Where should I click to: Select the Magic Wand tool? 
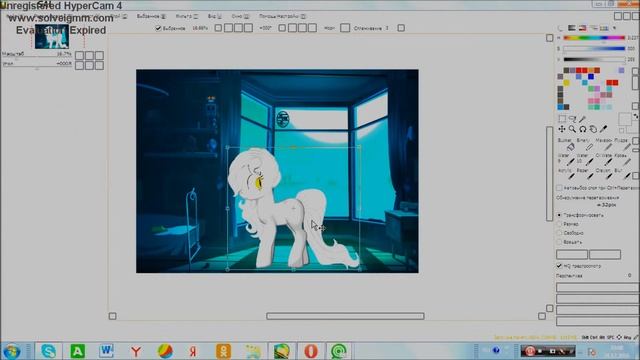tap(582, 119)
